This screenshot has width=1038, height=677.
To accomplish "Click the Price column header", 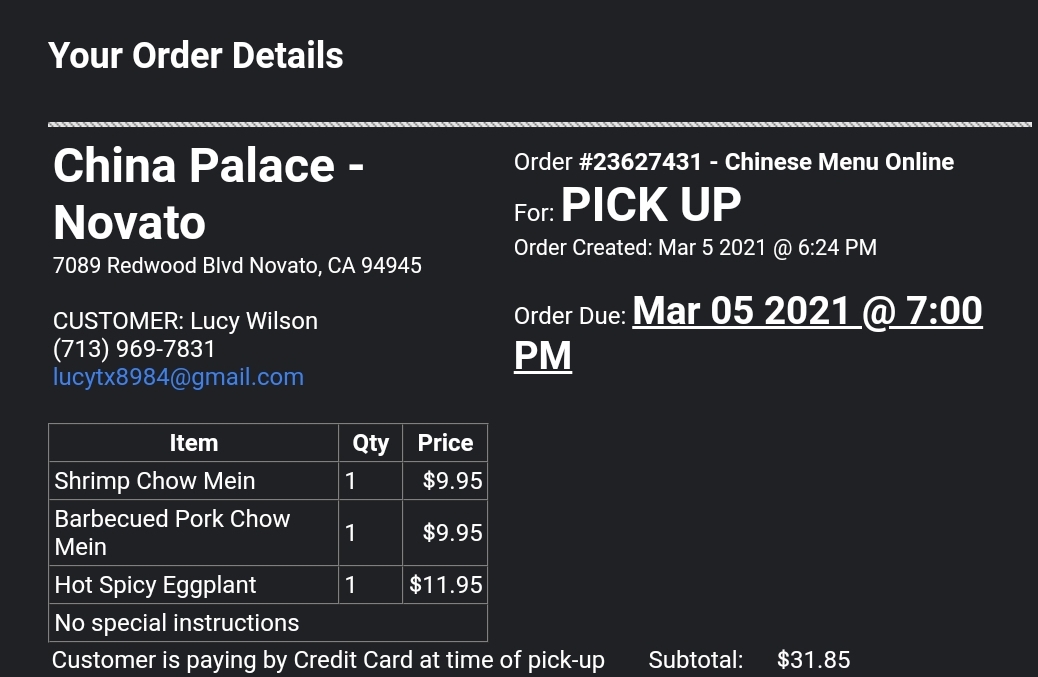I will pos(445,443).
